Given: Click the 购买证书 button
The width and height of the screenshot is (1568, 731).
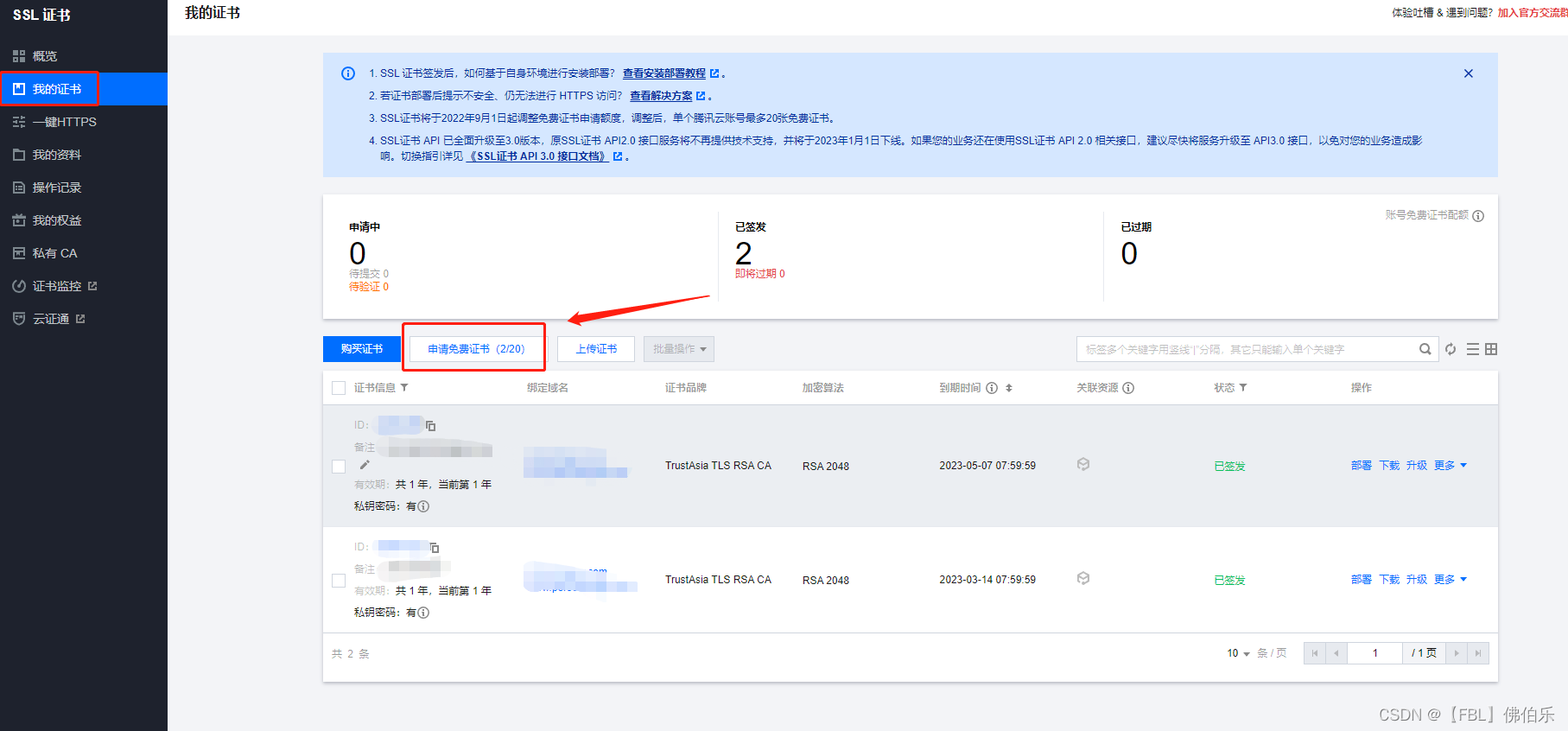Looking at the screenshot, I should (362, 349).
